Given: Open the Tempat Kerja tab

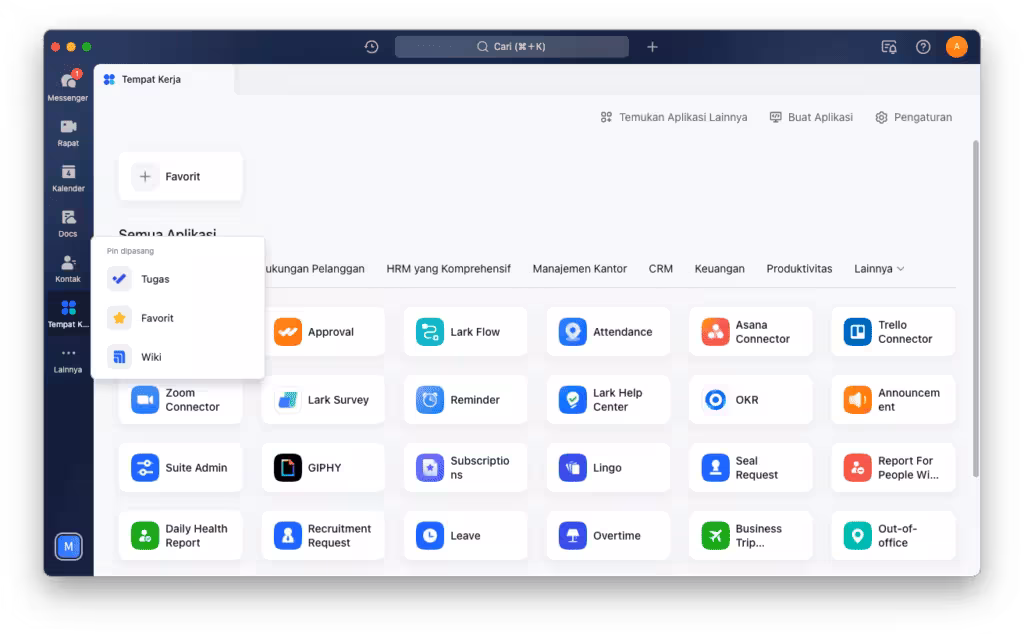Looking at the screenshot, I should (163, 80).
